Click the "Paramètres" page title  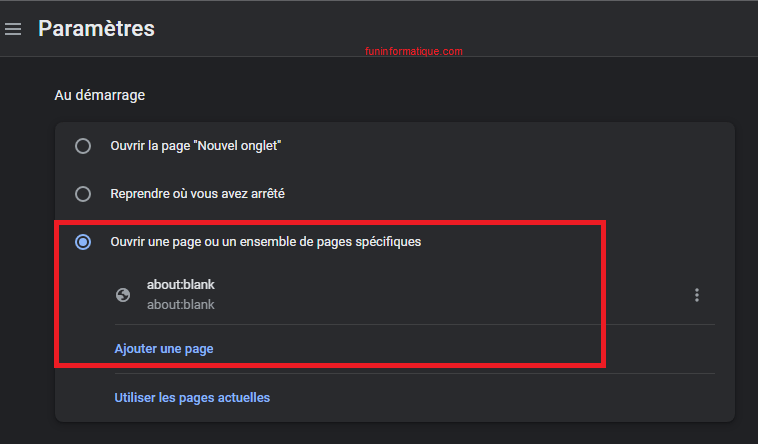pos(96,28)
